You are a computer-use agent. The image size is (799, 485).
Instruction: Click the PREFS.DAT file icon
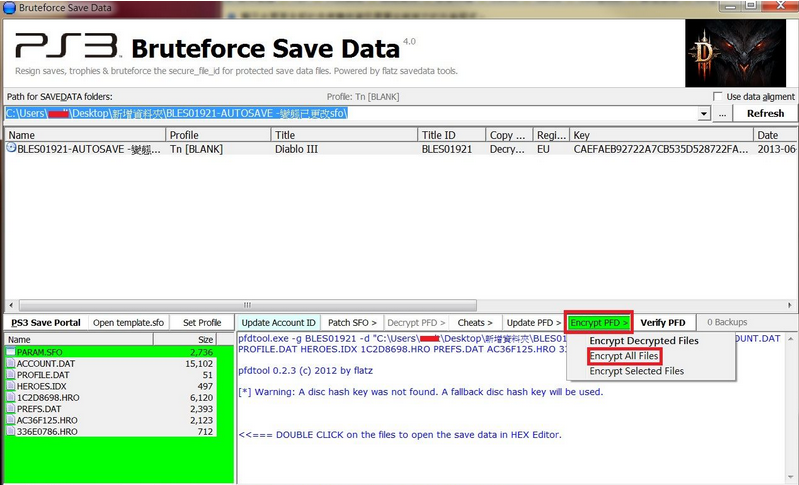click(x=11, y=409)
